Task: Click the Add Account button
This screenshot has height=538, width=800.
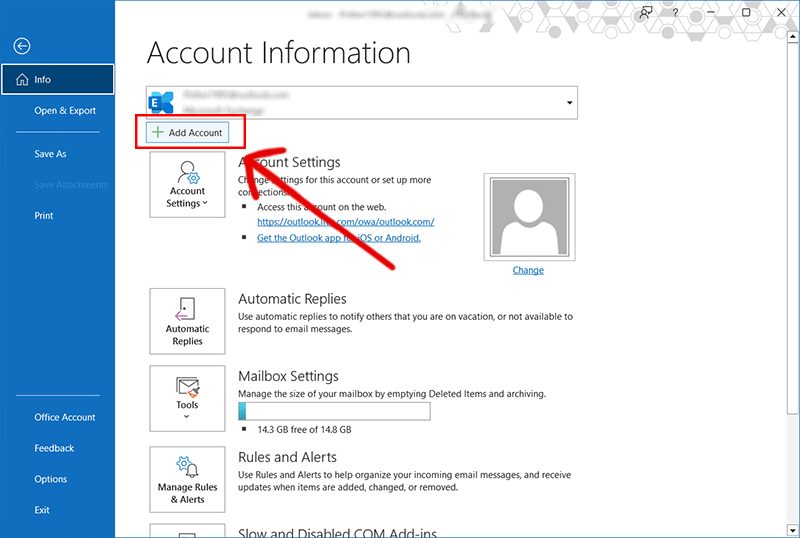Action: 187,133
